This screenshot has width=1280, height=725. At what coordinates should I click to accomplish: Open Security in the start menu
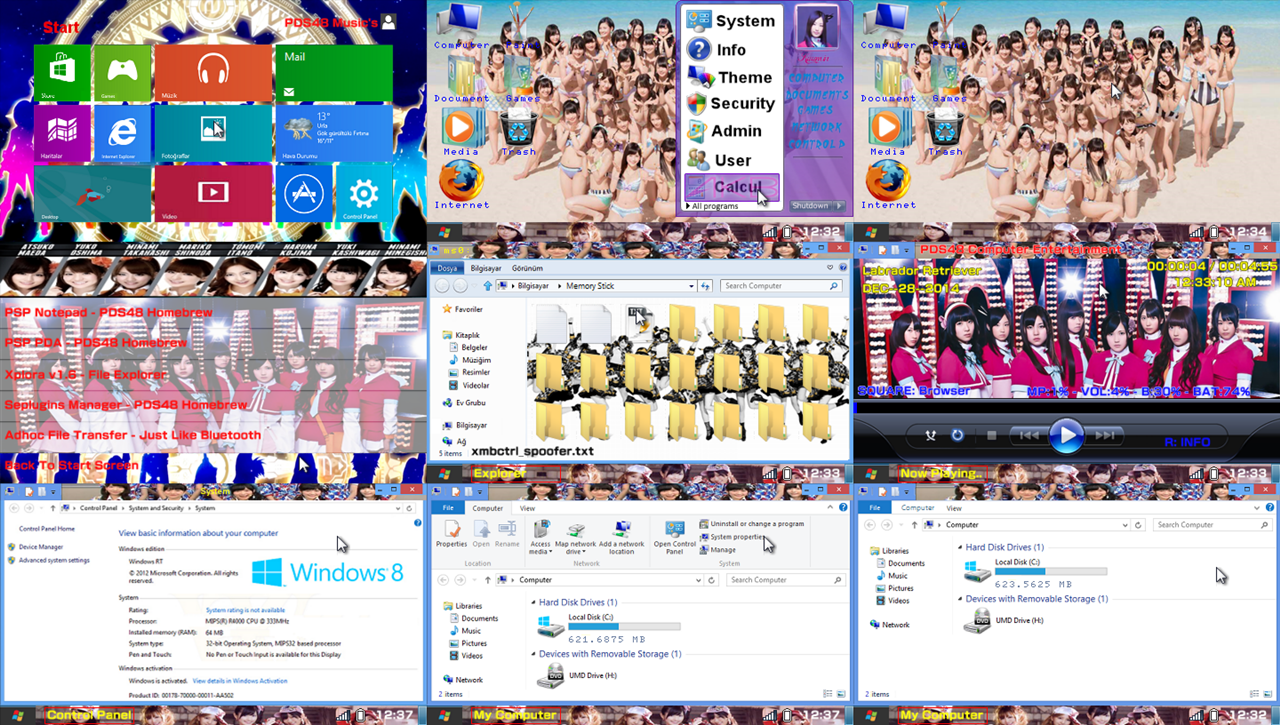[731, 103]
